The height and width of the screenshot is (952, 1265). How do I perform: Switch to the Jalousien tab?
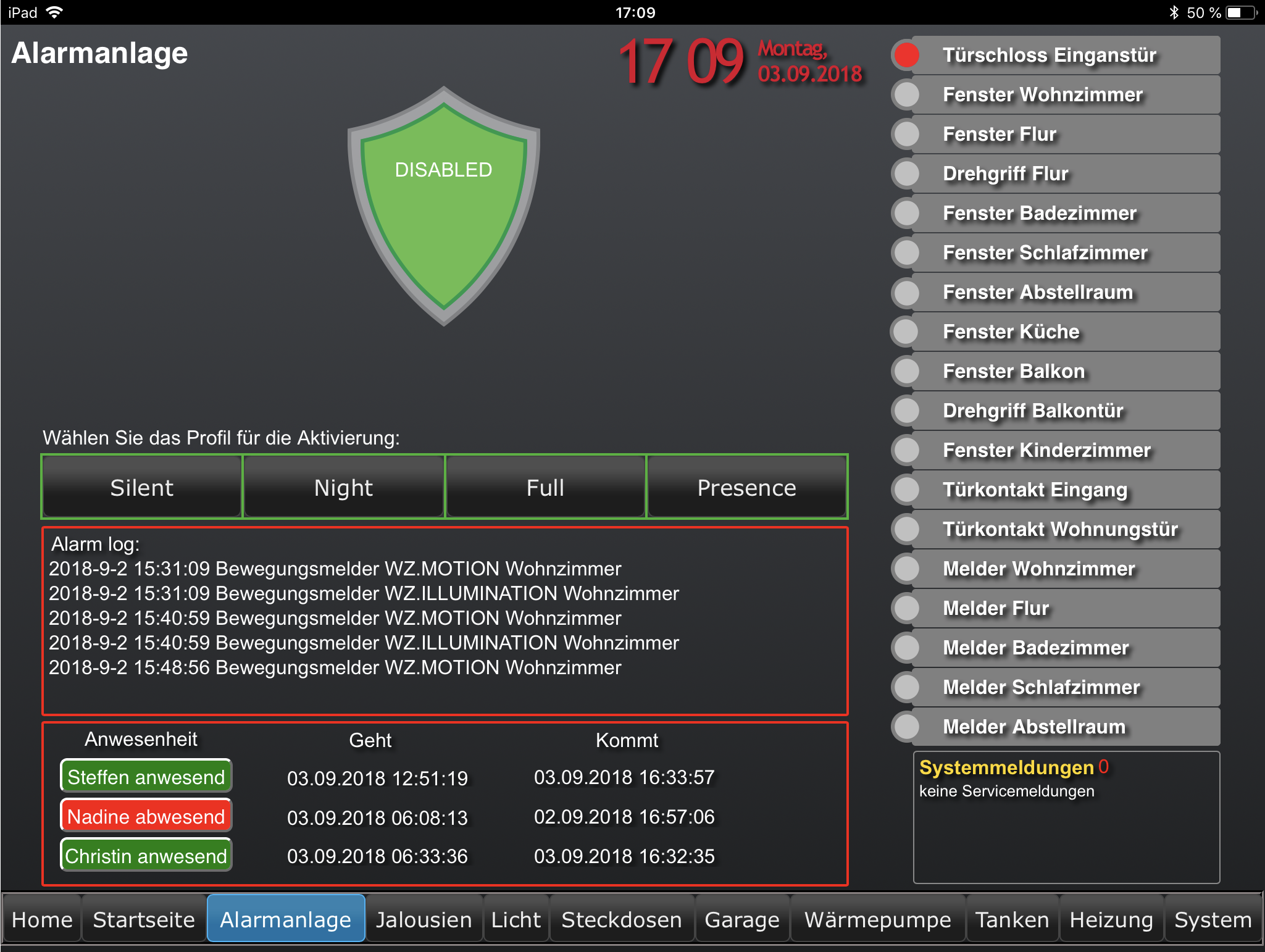click(x=424, y=919)
